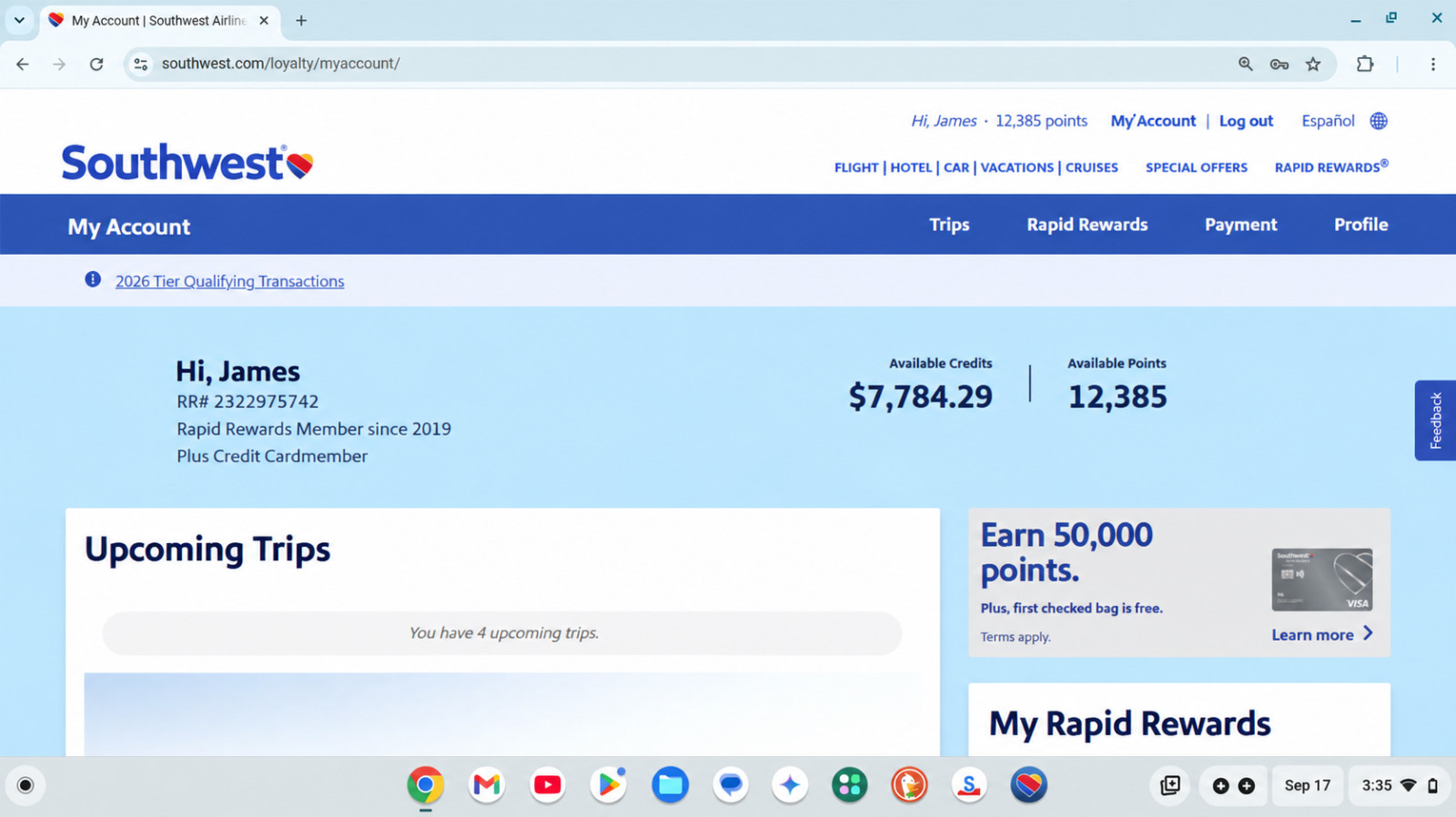Screen dimensions: 1456x817
Task: Open the saved password key icon
Action: (x=1279, y=64)
